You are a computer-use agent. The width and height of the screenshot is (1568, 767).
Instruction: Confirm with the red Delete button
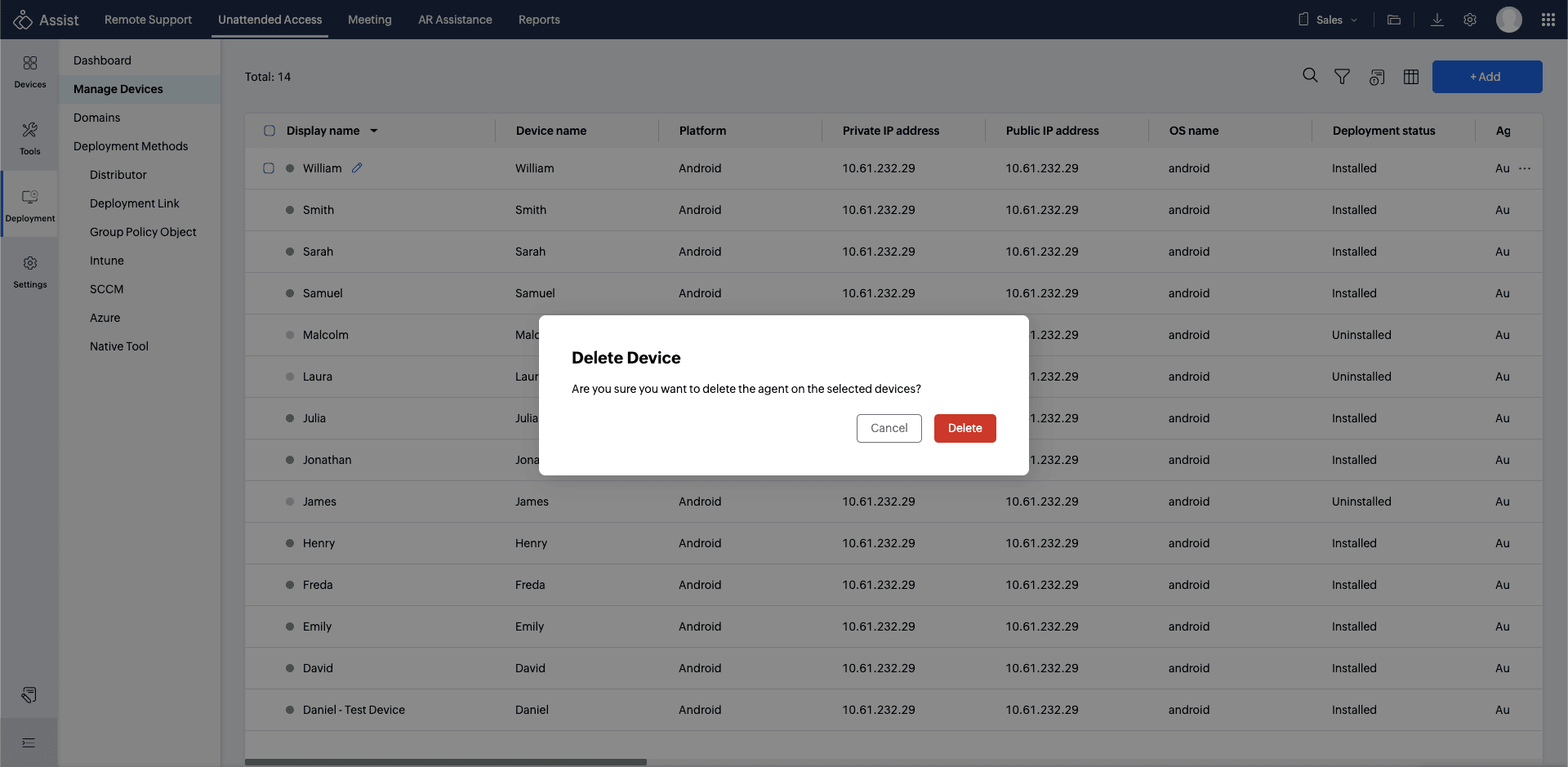964,428
